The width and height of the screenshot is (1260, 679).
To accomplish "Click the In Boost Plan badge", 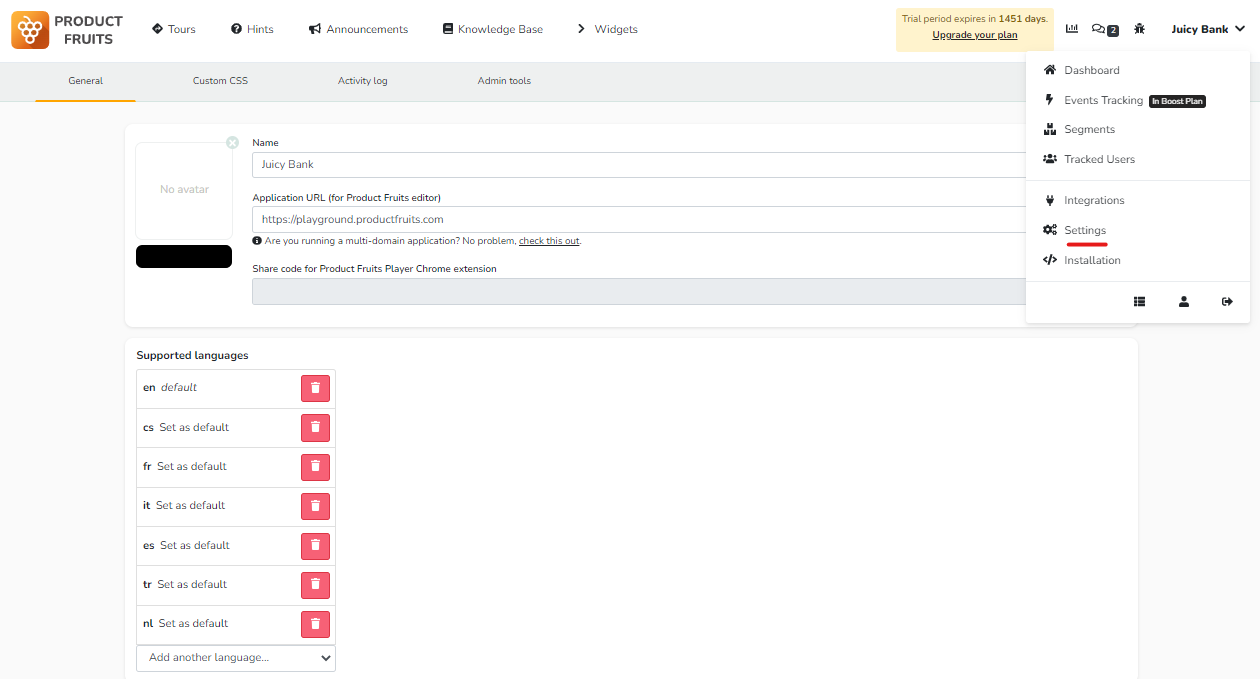I will pos(1177,101).
